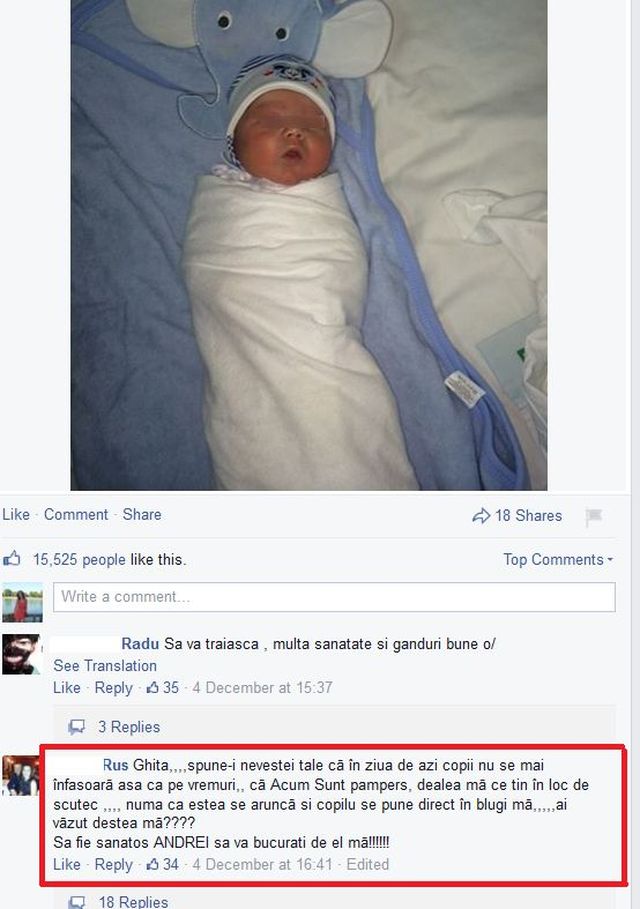Open Radu's profile picture
Viewport: 640px width, 909px height.
click(x=21, y=655)
